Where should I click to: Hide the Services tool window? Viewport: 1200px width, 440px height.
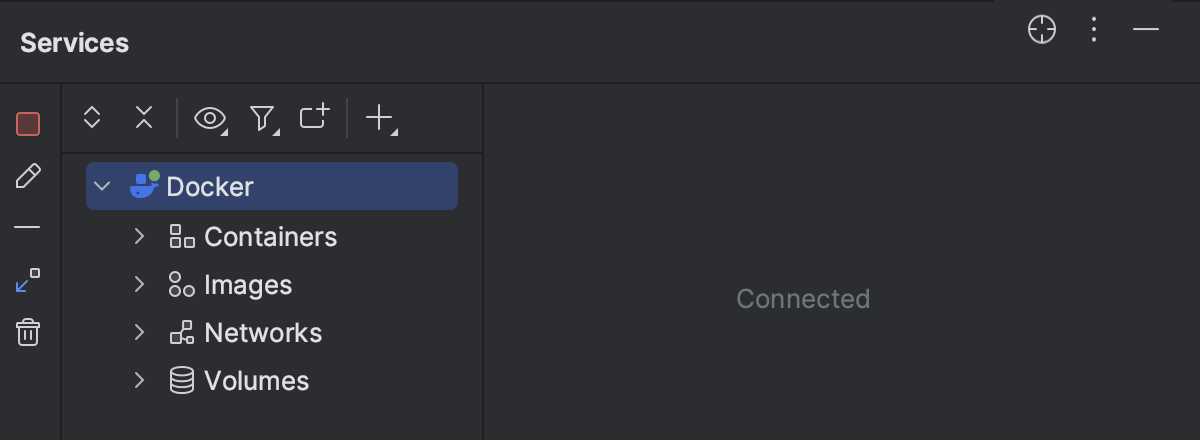tap(1146, 30)
